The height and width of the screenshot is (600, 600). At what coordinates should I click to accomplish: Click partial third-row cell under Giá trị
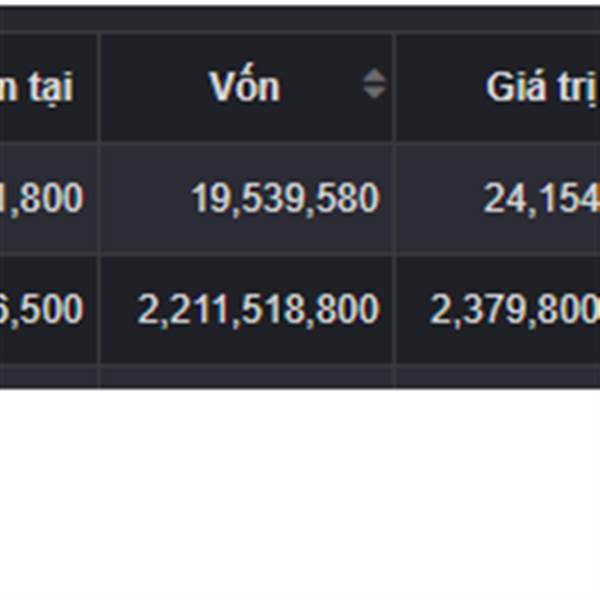(x=498, y=377)
